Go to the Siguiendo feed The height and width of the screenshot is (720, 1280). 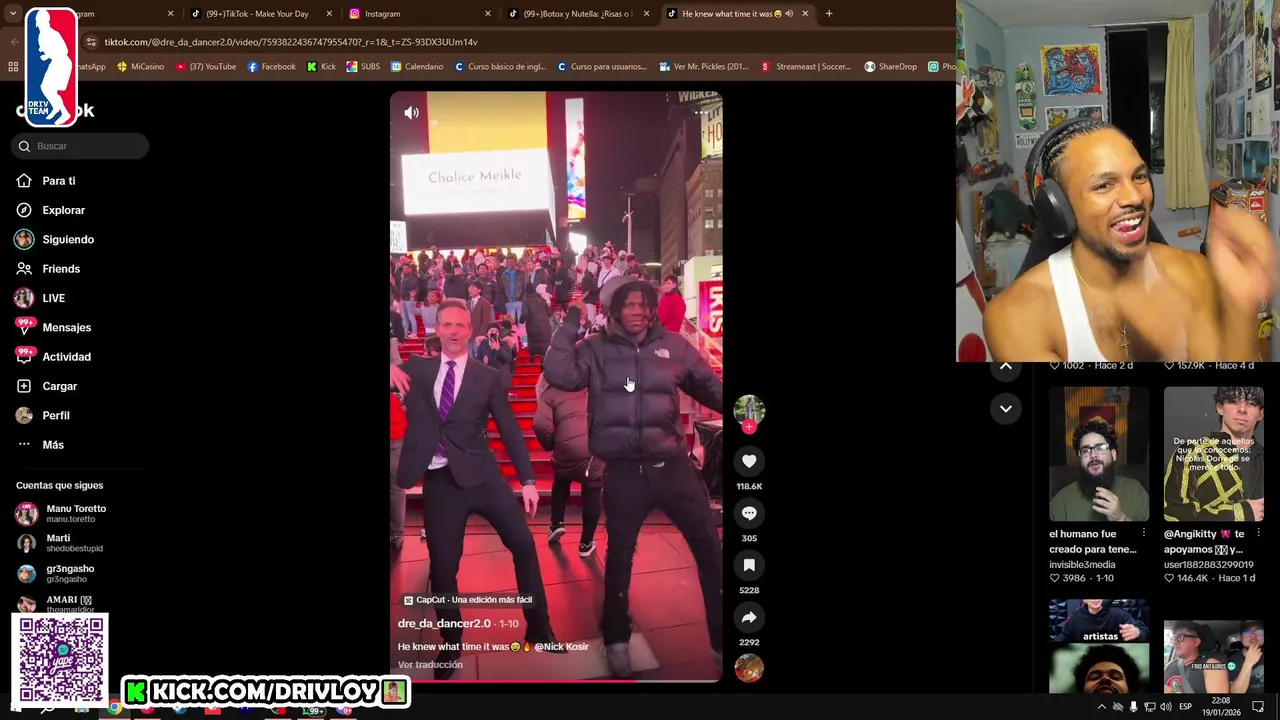click(x=68, y=240)
